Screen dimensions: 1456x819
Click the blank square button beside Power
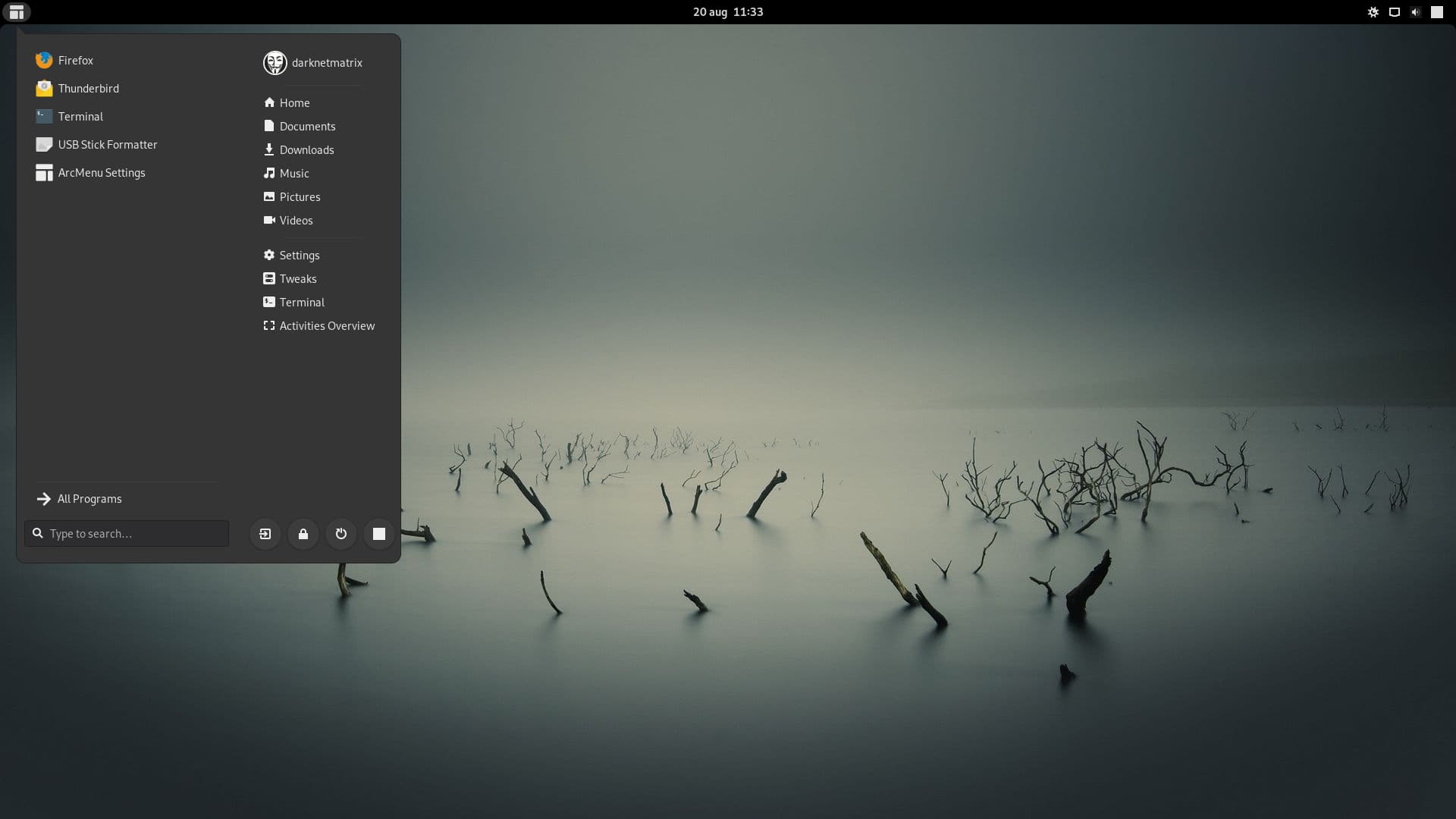point(379,534)
